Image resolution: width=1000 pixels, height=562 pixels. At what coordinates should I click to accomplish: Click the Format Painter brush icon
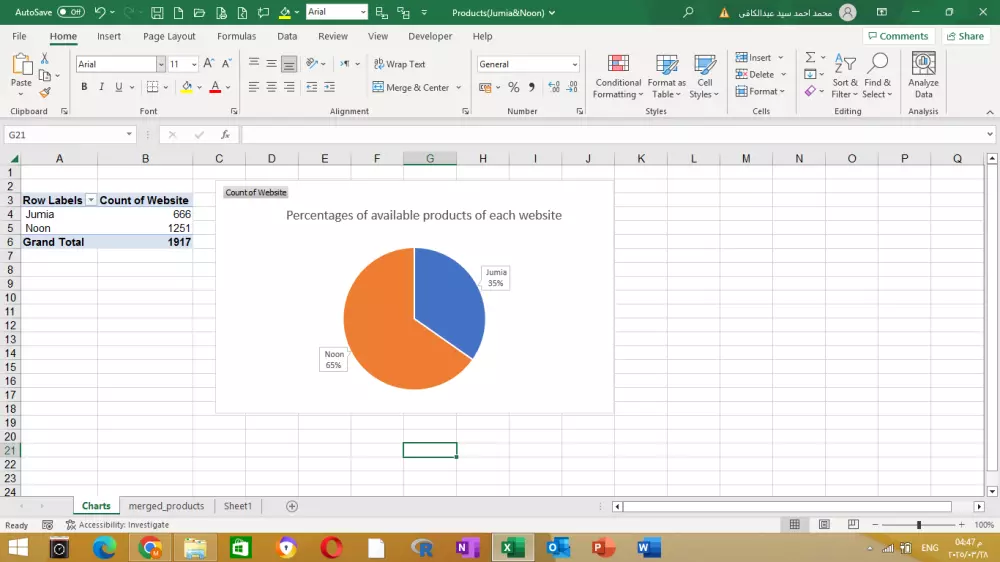pos(45,93)
